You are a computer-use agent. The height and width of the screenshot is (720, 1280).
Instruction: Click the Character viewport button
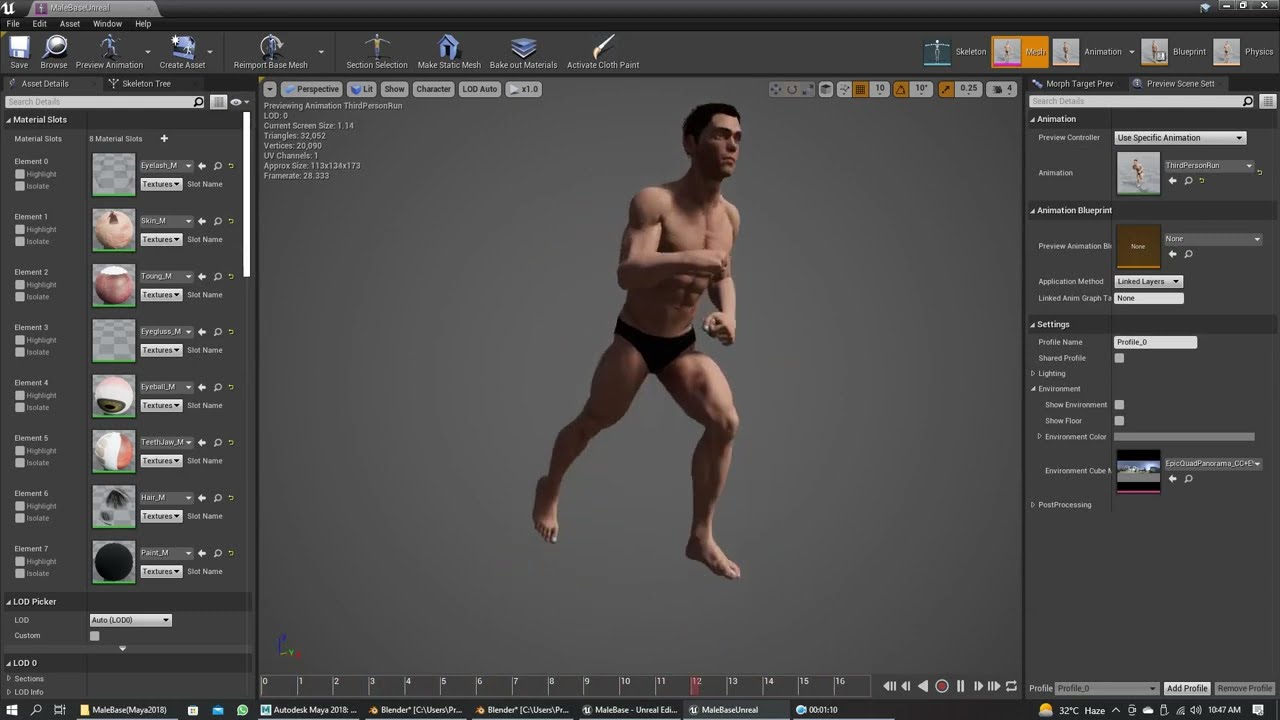(x=433, y=89)
